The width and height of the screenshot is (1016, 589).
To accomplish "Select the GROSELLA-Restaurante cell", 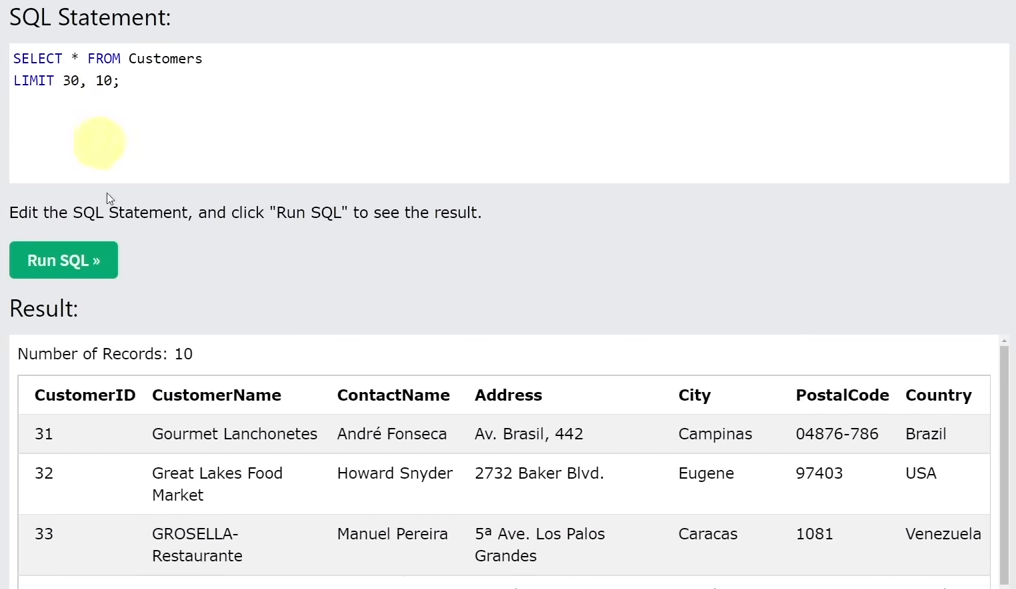I will tap(197, 545).
